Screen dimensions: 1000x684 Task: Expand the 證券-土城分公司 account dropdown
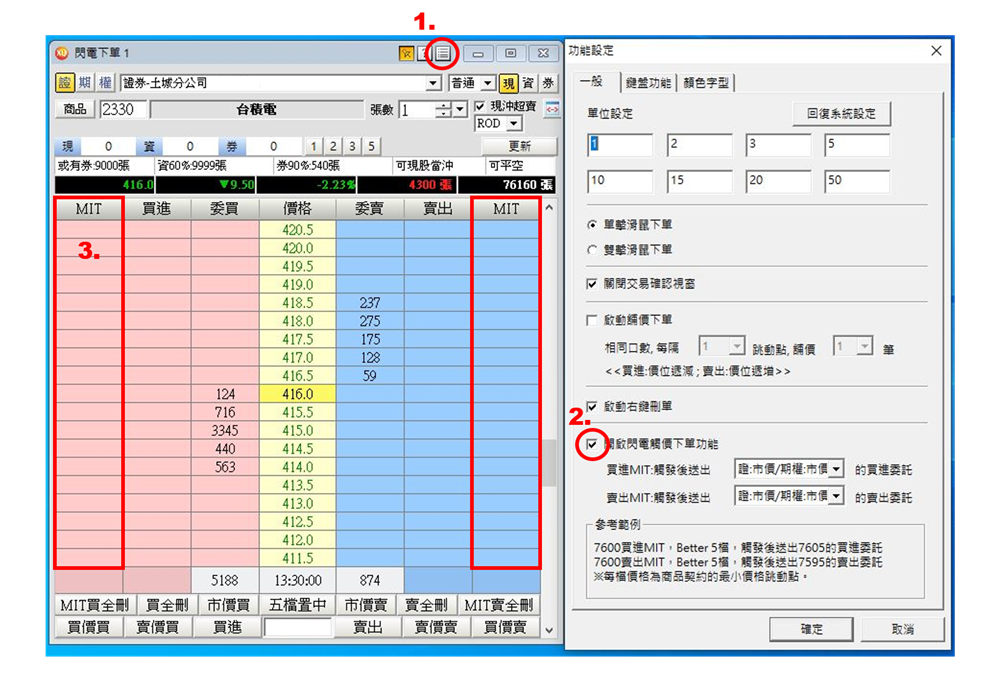pyautogui.click(x=433, y=83)
